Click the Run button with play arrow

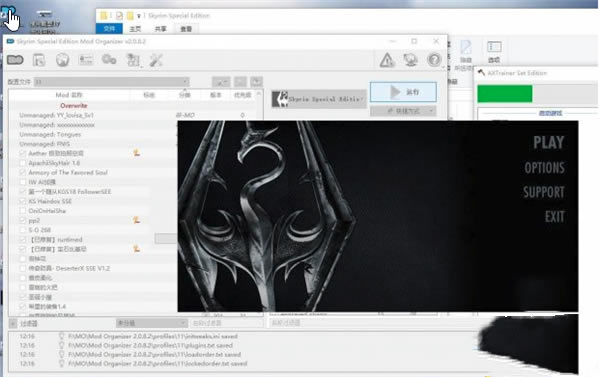pos(403,92)
